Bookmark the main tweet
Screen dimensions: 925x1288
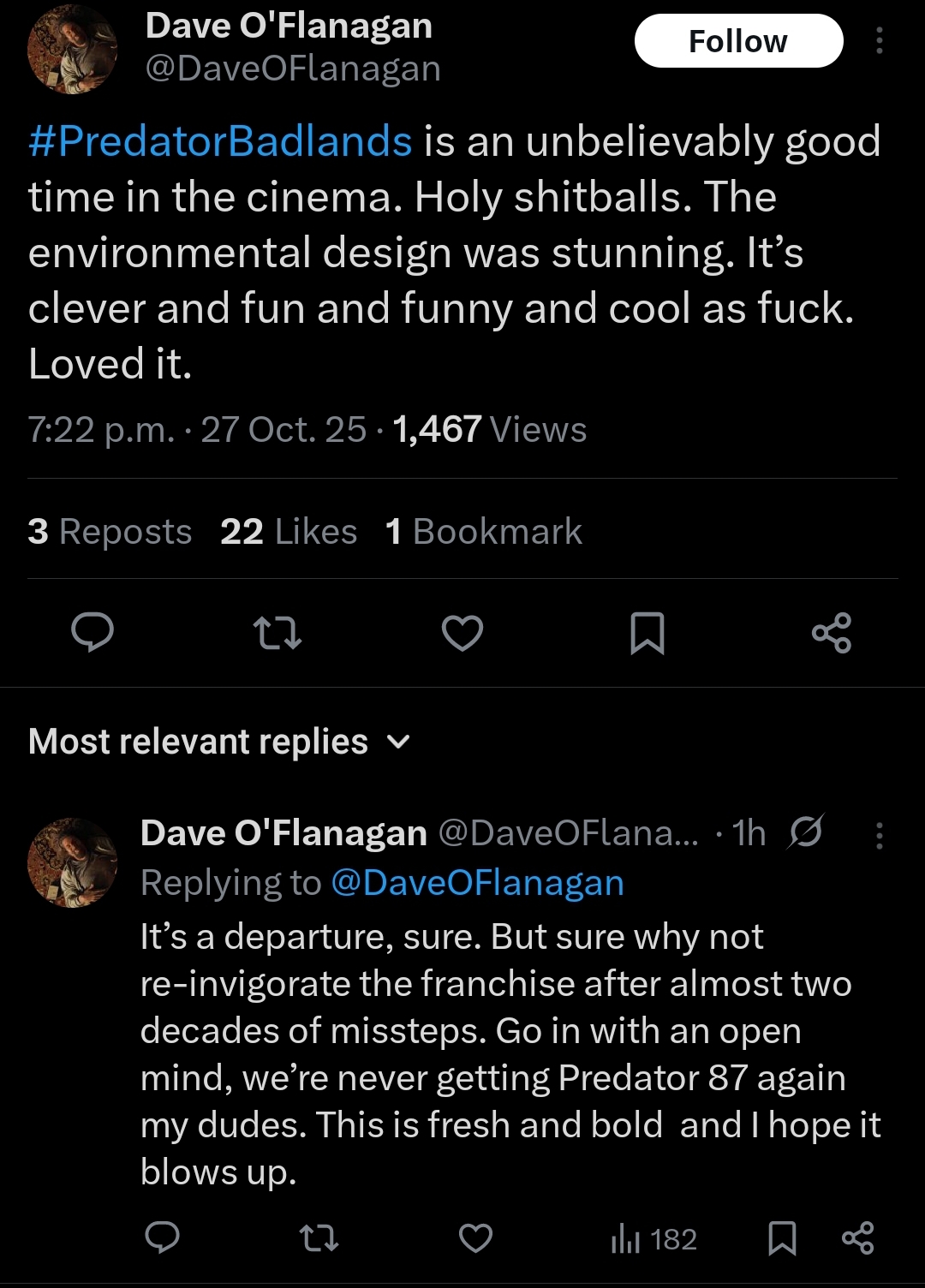(647, 633)
